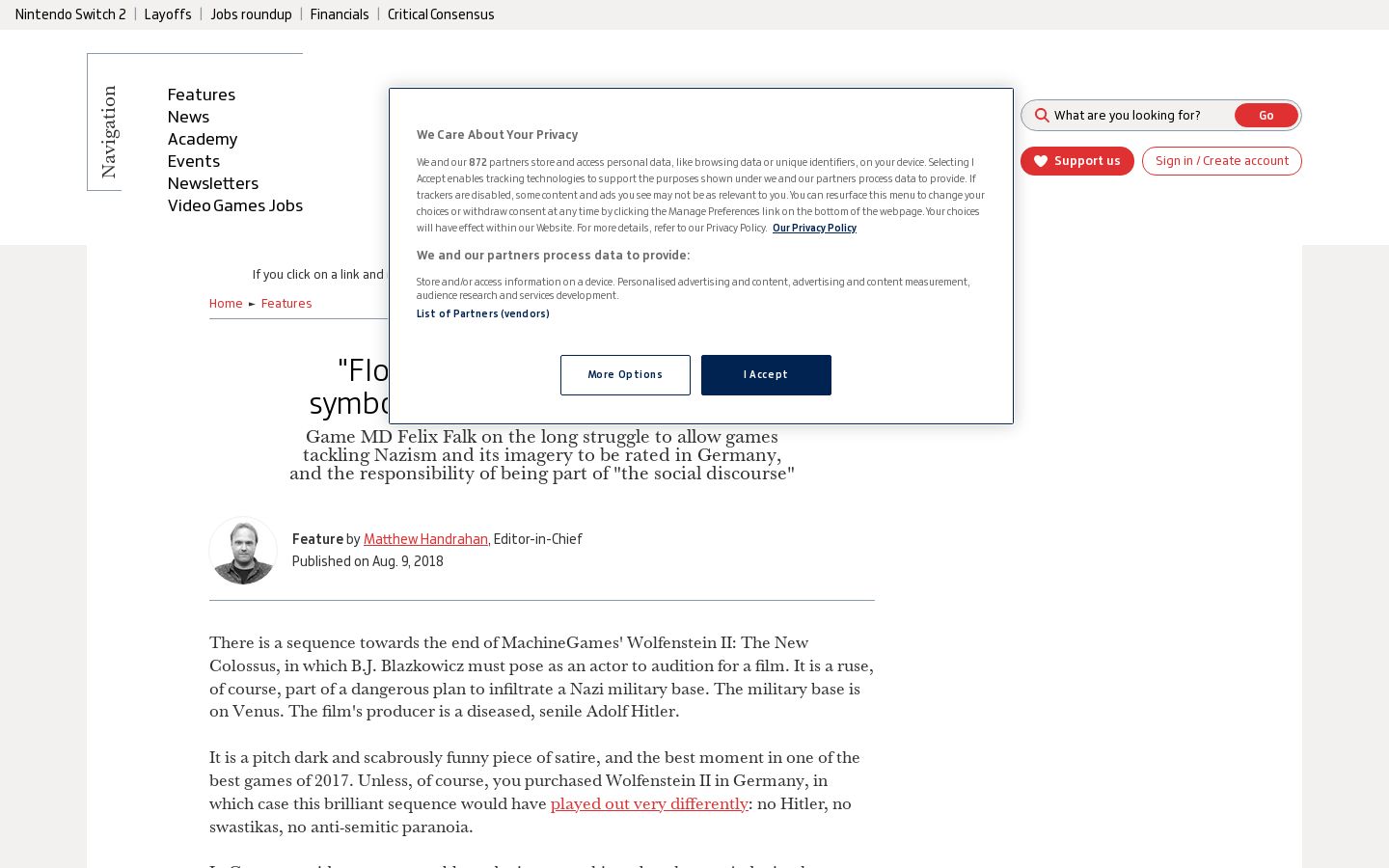Open the Financials topic link
The image size is (1389, 868).
(340, 14)
